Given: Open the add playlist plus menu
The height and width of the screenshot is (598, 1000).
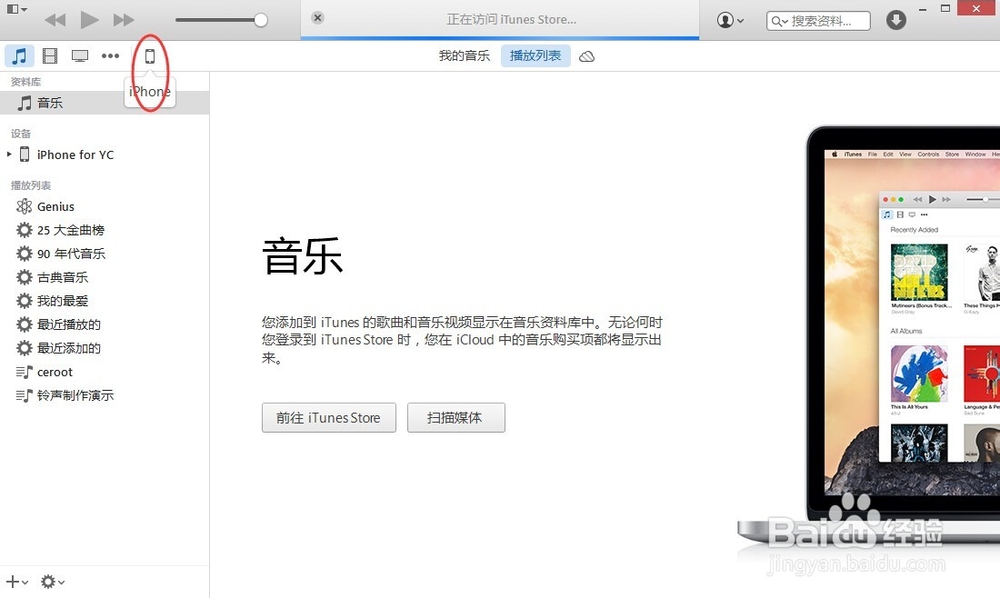Looking at the screenshot, I should (17, 581).
